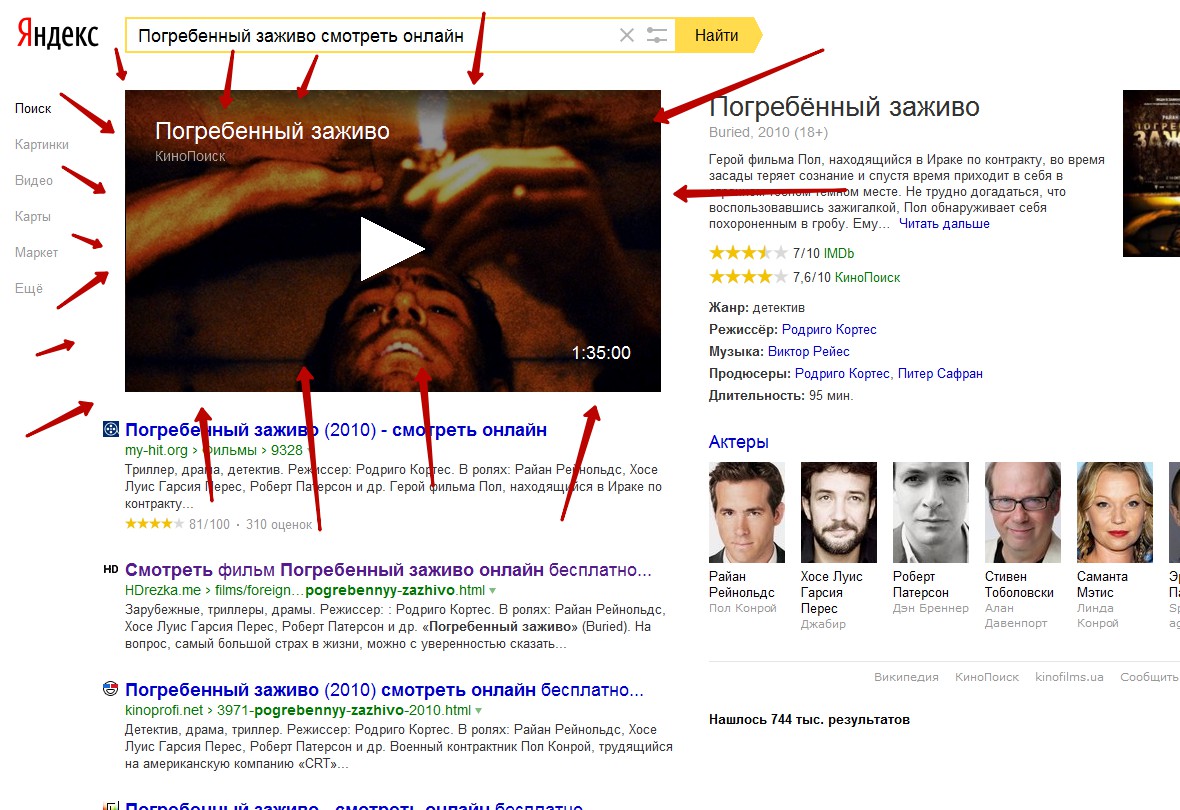Click the Погребённый заживо panel heading
Image resolution: width=1180 pixels, height=810 pixels.
[844, 107]
